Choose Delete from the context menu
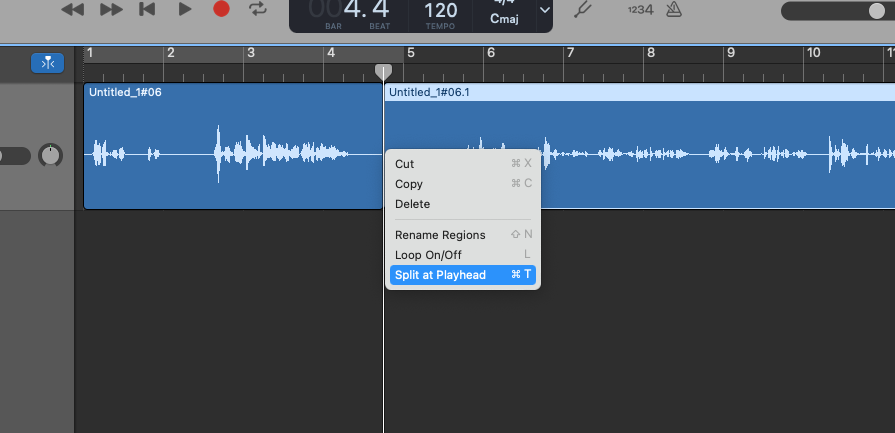895x433 pixels. (462, 204)
